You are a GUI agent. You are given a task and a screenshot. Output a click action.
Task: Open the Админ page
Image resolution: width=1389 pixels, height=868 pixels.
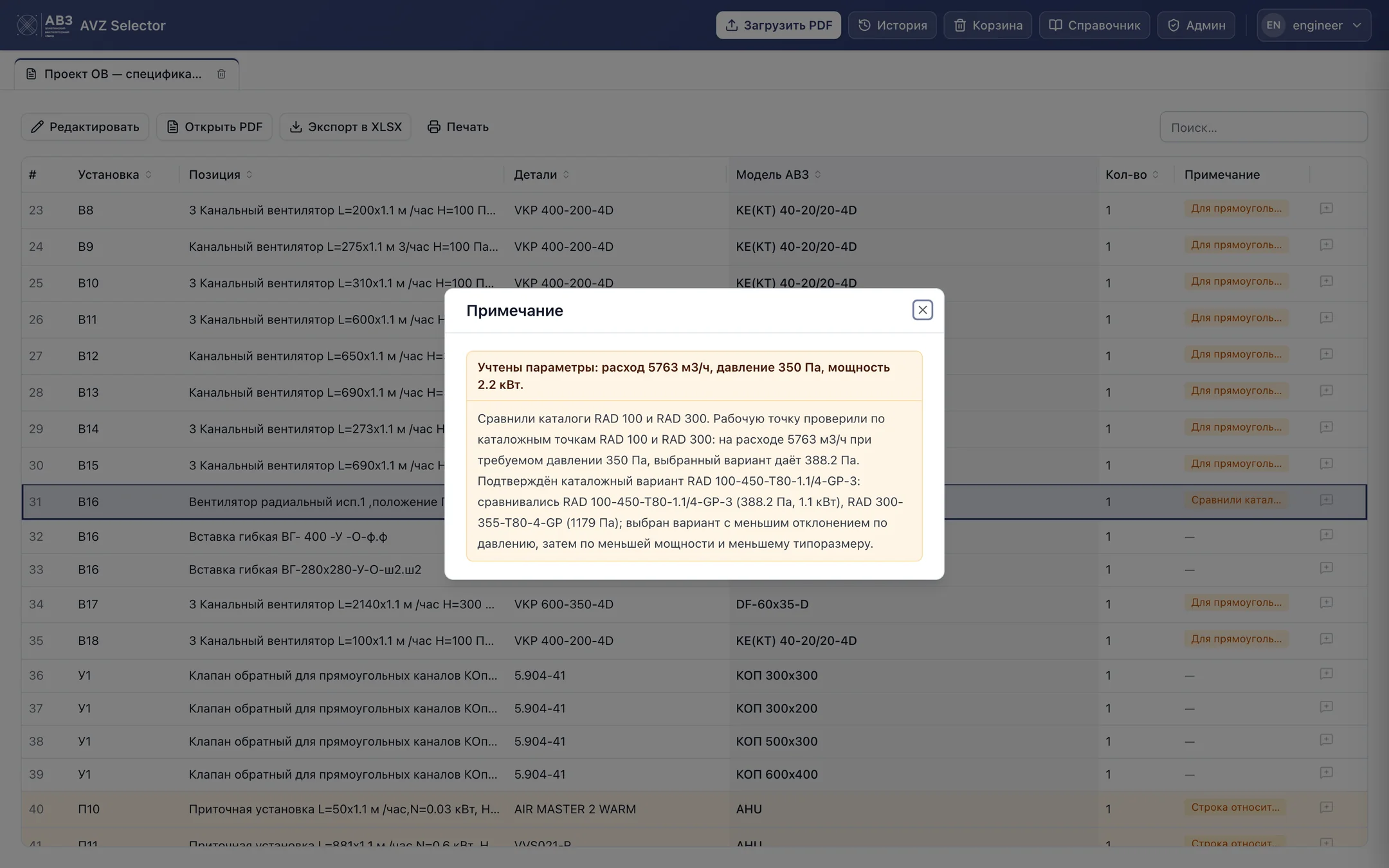coord(1196,25)
